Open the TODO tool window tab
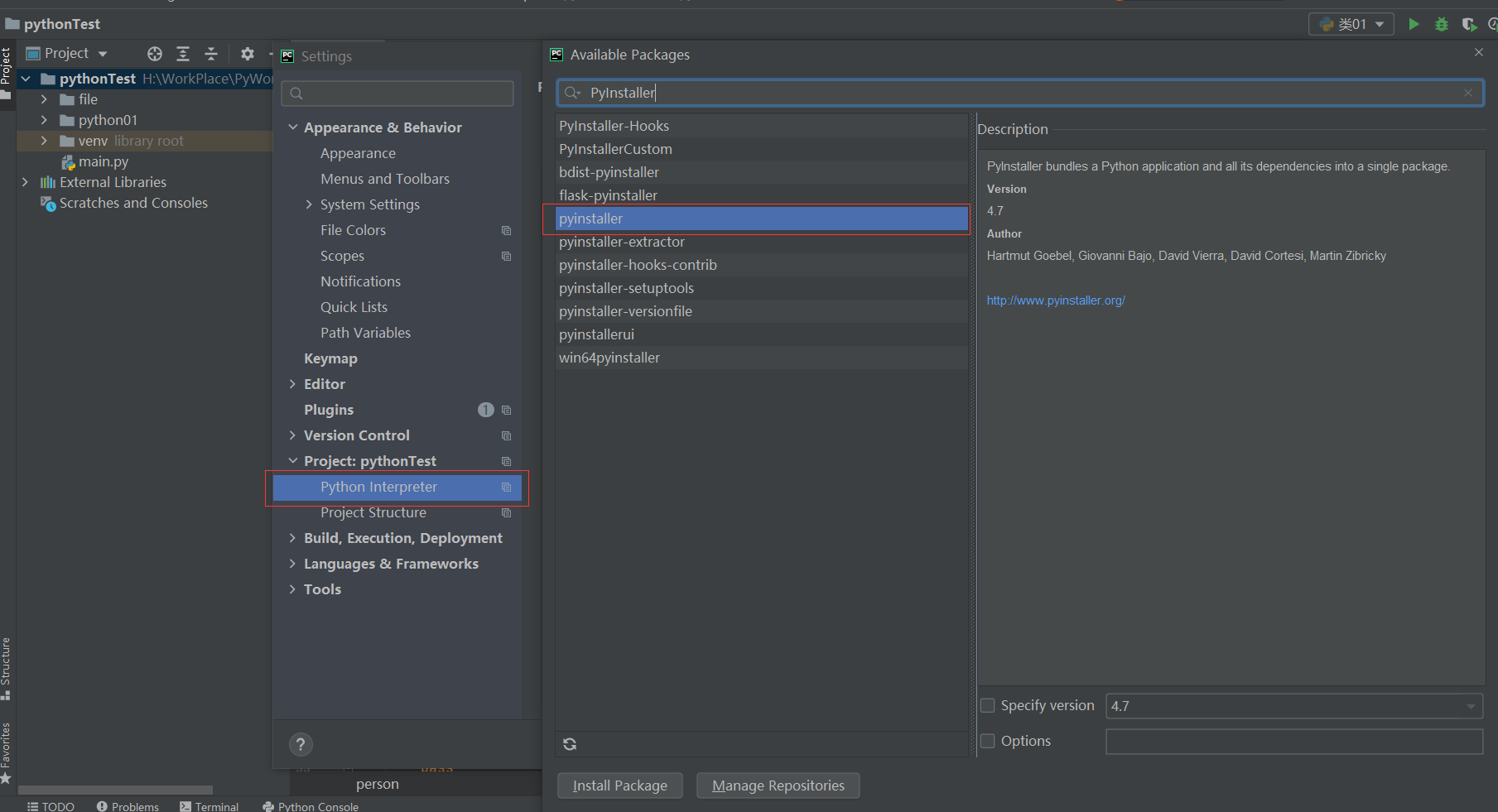The height and width of the screenshot is (812, 1498). point(51,806)
